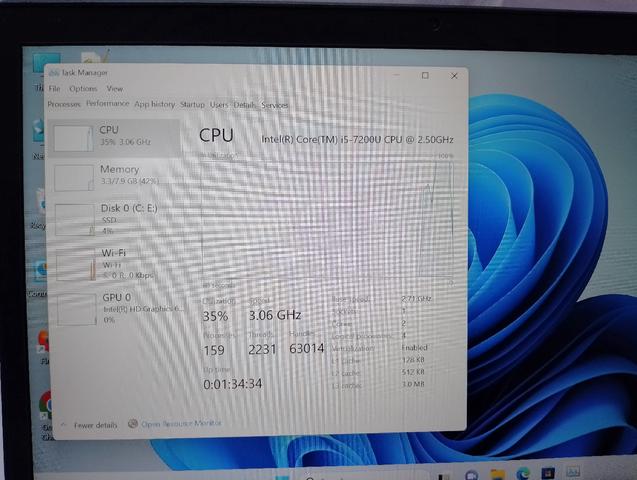Select the CPU performance thumbnail graph

coord(74,138)
